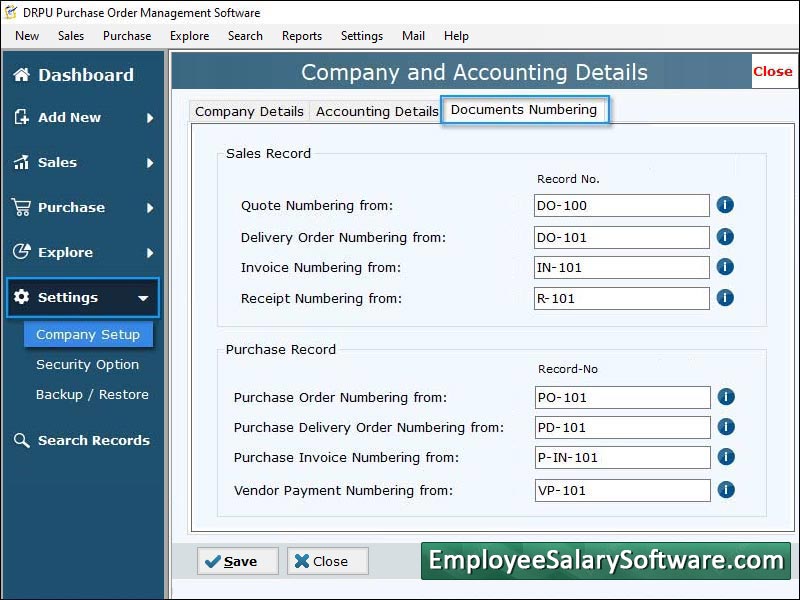Image resolution: width=800 pixels, height=600 pixels.
Task: Select the Add New icon in sidebar
Action: [x=22, y=118]
